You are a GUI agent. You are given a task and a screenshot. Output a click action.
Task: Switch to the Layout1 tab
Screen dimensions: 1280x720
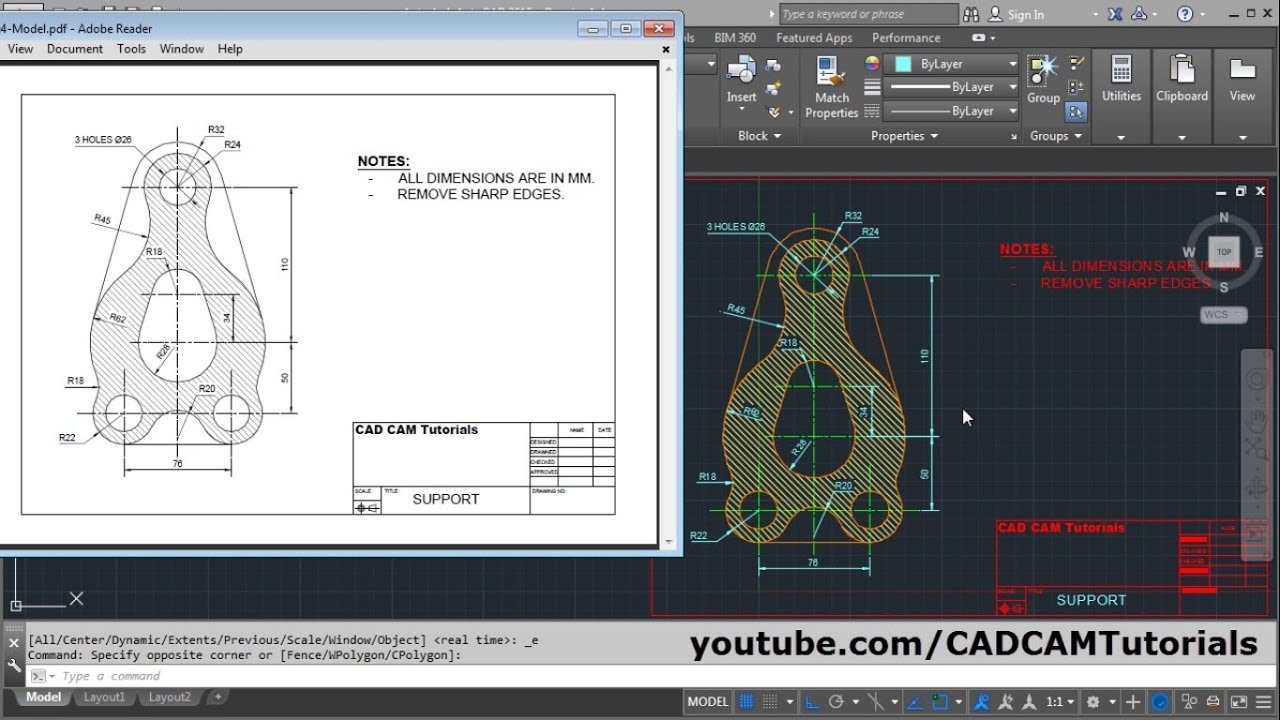104,697
